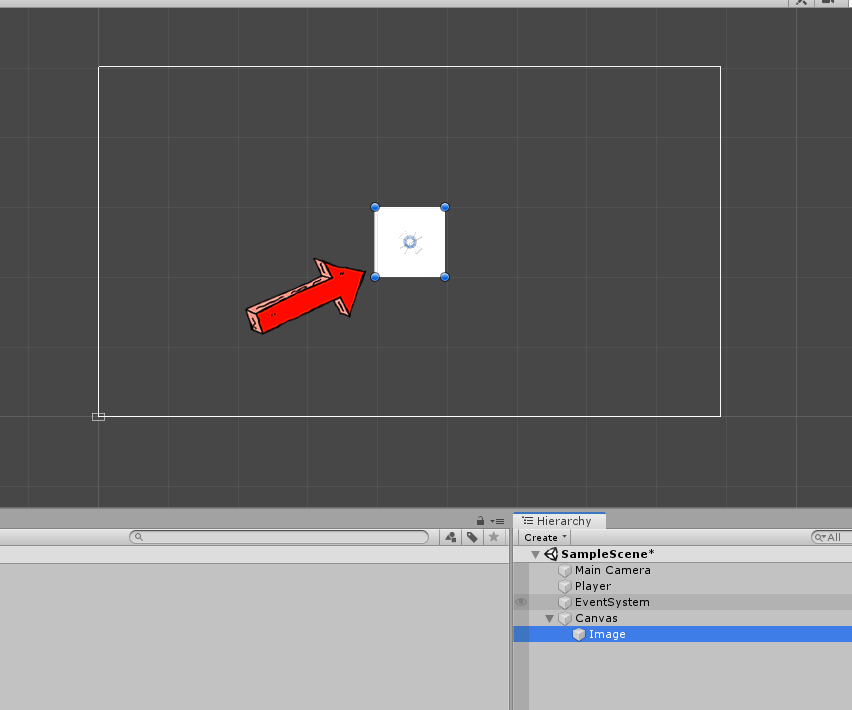This screenshot has width=852, height=710.
Task: Collapse the Canvas children in Hierarchy
Action: point(549,618)
